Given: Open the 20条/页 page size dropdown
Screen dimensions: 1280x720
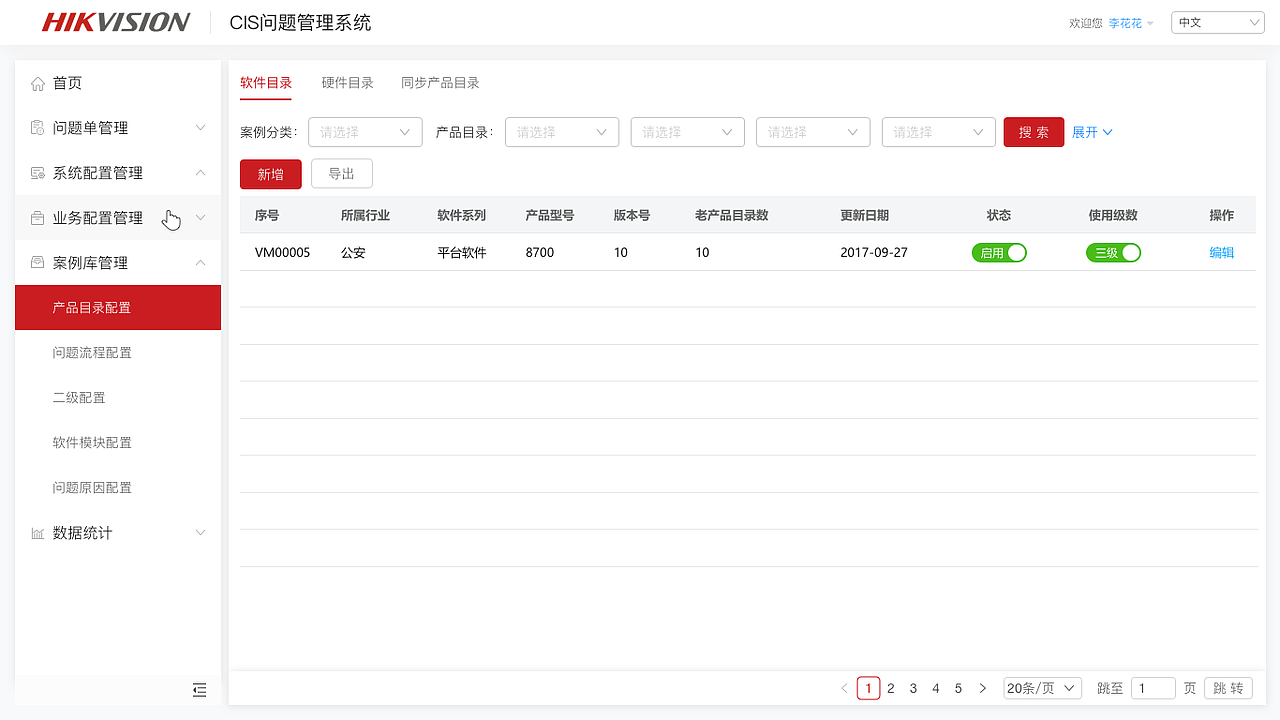Looking at the screenshot, I should pos(1042,687).
